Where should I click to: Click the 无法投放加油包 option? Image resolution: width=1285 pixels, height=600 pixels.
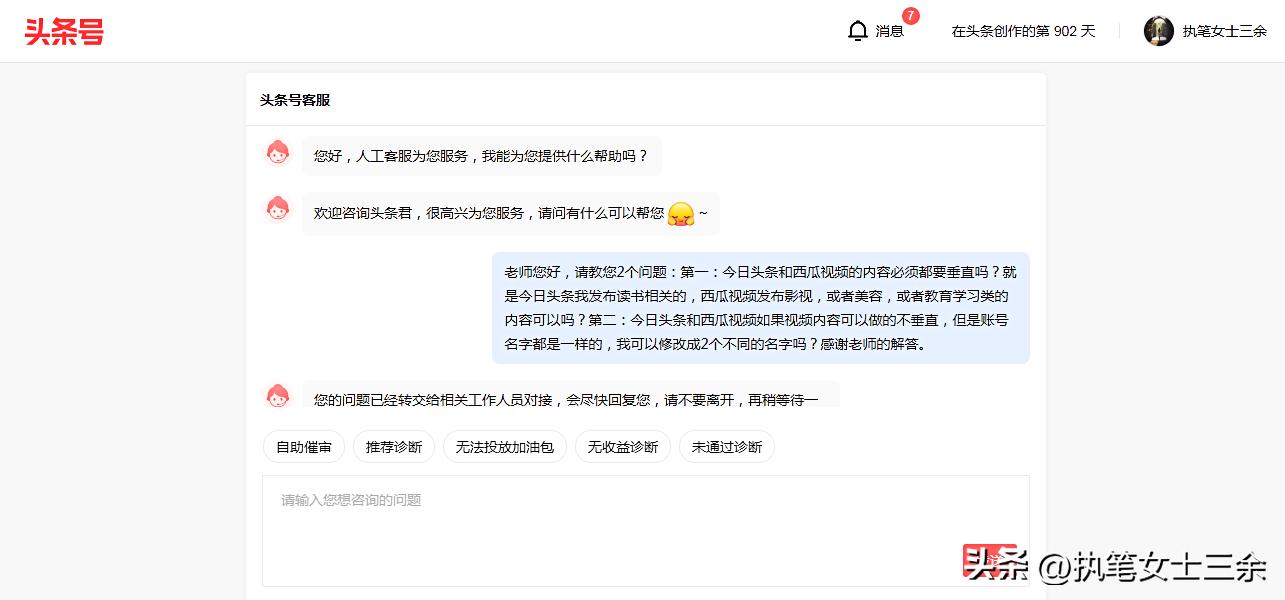coord(505,446)
